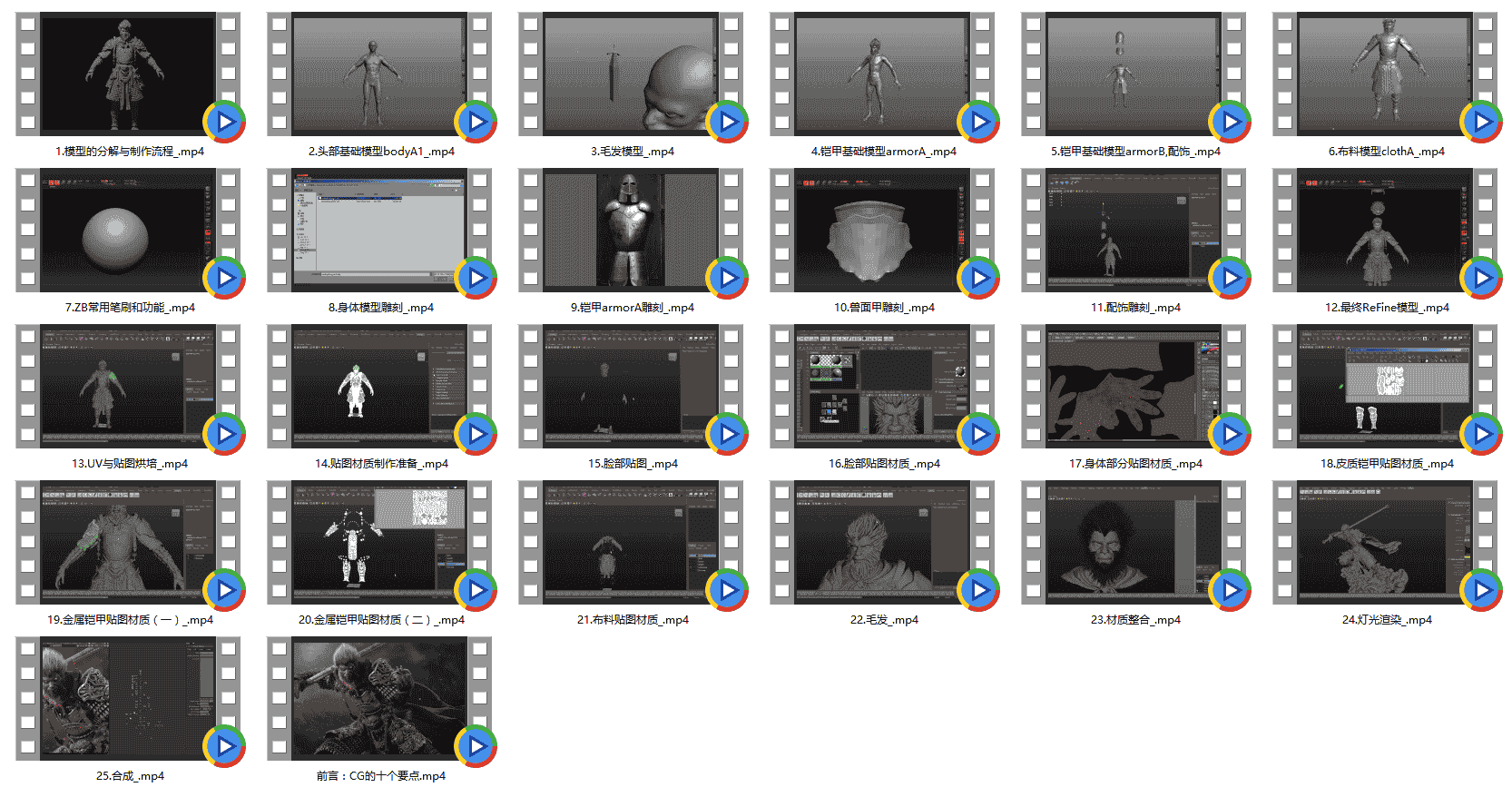The image size is (1512, 807).
Task: Click file name 19.金属铠甲贴图材质（一）_.mp4
Action: tap(130, 620)
